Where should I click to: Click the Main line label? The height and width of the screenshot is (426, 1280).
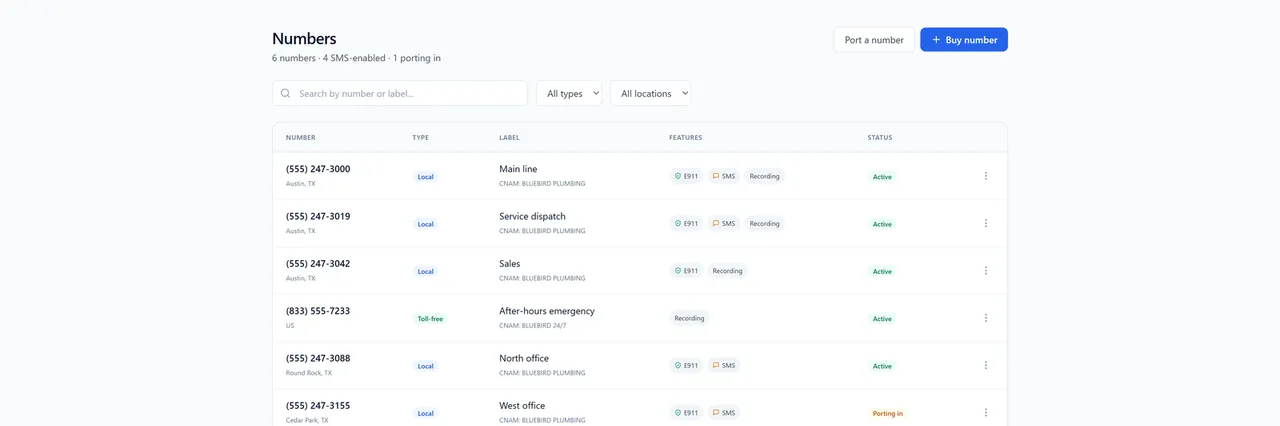pyautogui.click(x=518, y=169)
